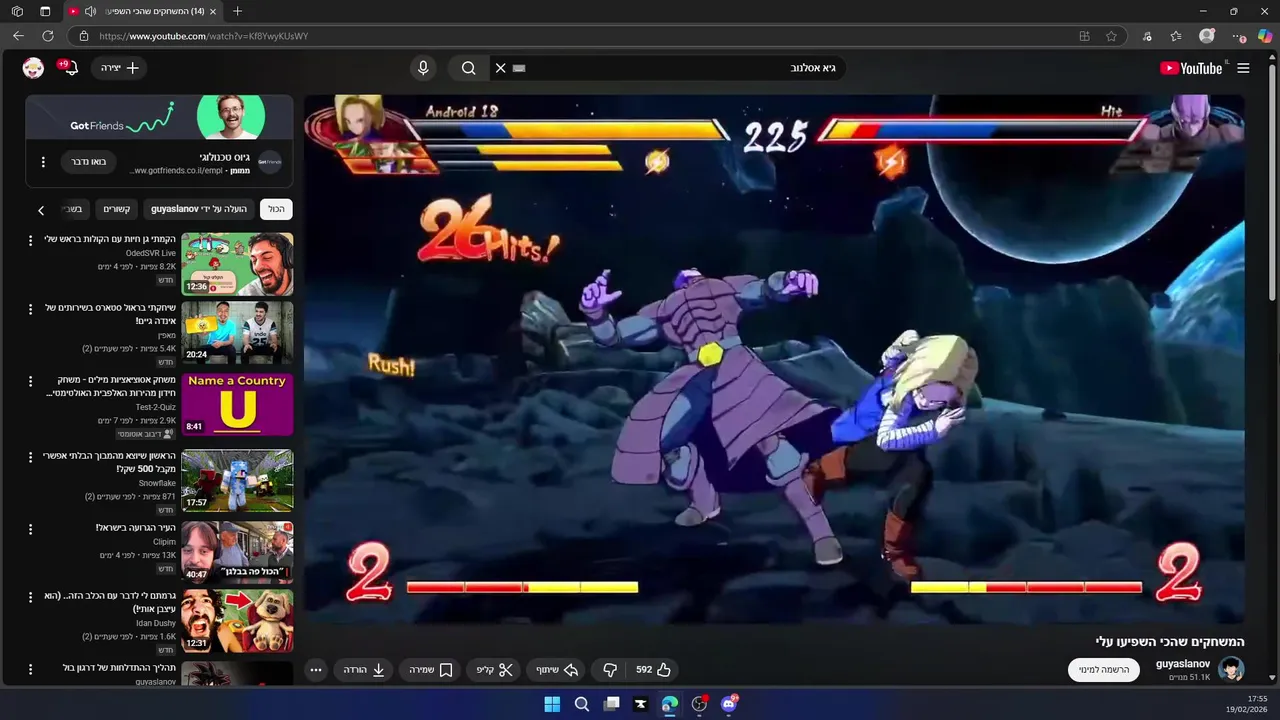Open options menu for the Clipim video
Viewport: 1280px width, 720px height.
[30, 529]
